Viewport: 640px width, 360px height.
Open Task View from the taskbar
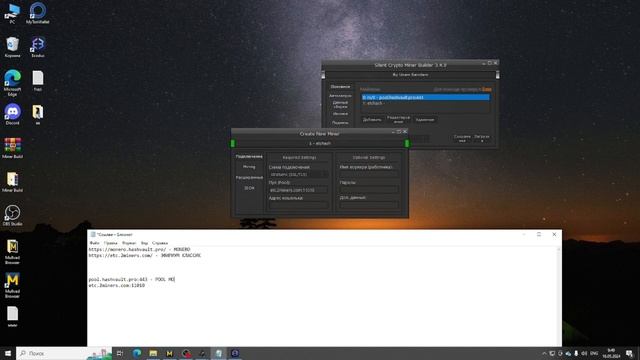(120, 353)
